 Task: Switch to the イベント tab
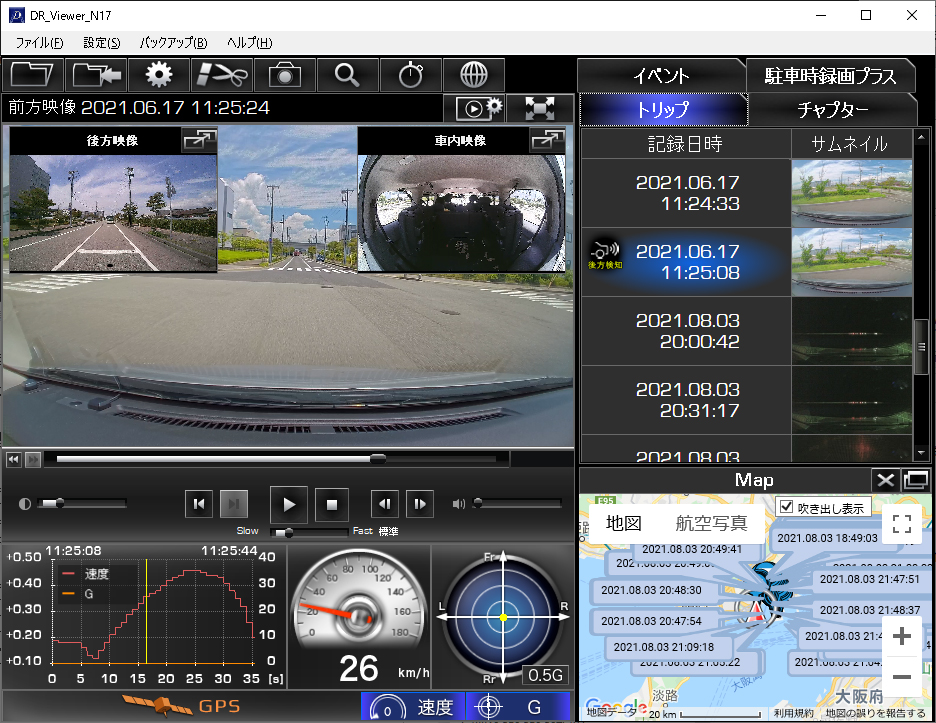(x=661, y=76)
